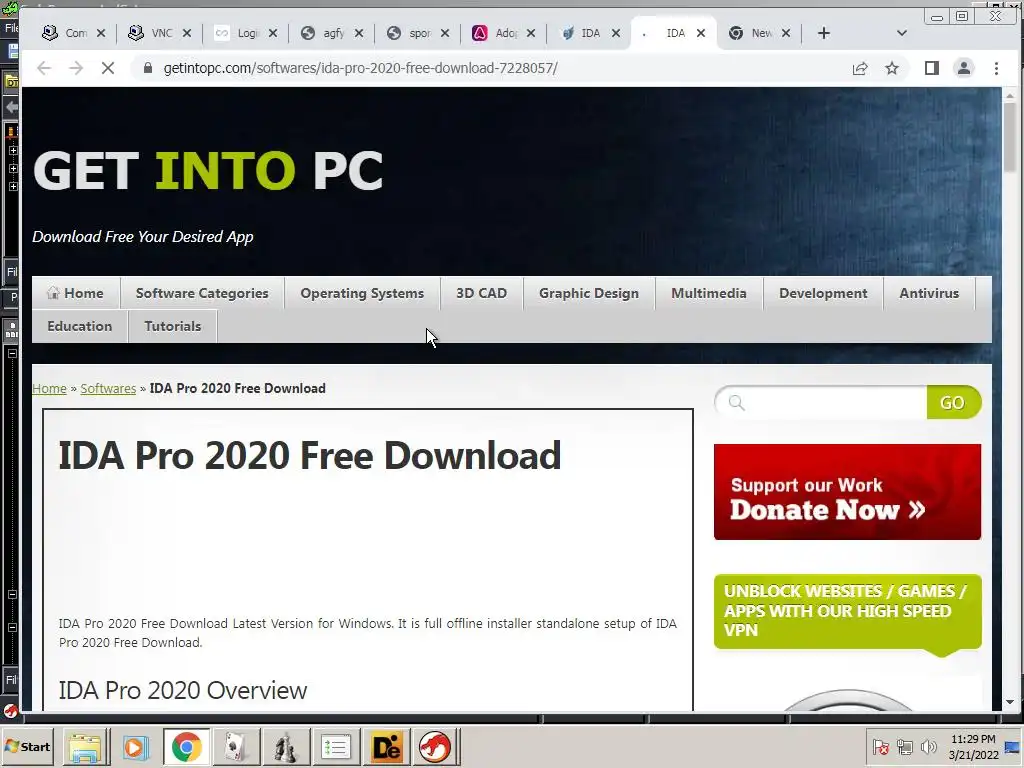The image size is (1024, 768).
Task: Share this page via share icon
Action: [860, 68]
